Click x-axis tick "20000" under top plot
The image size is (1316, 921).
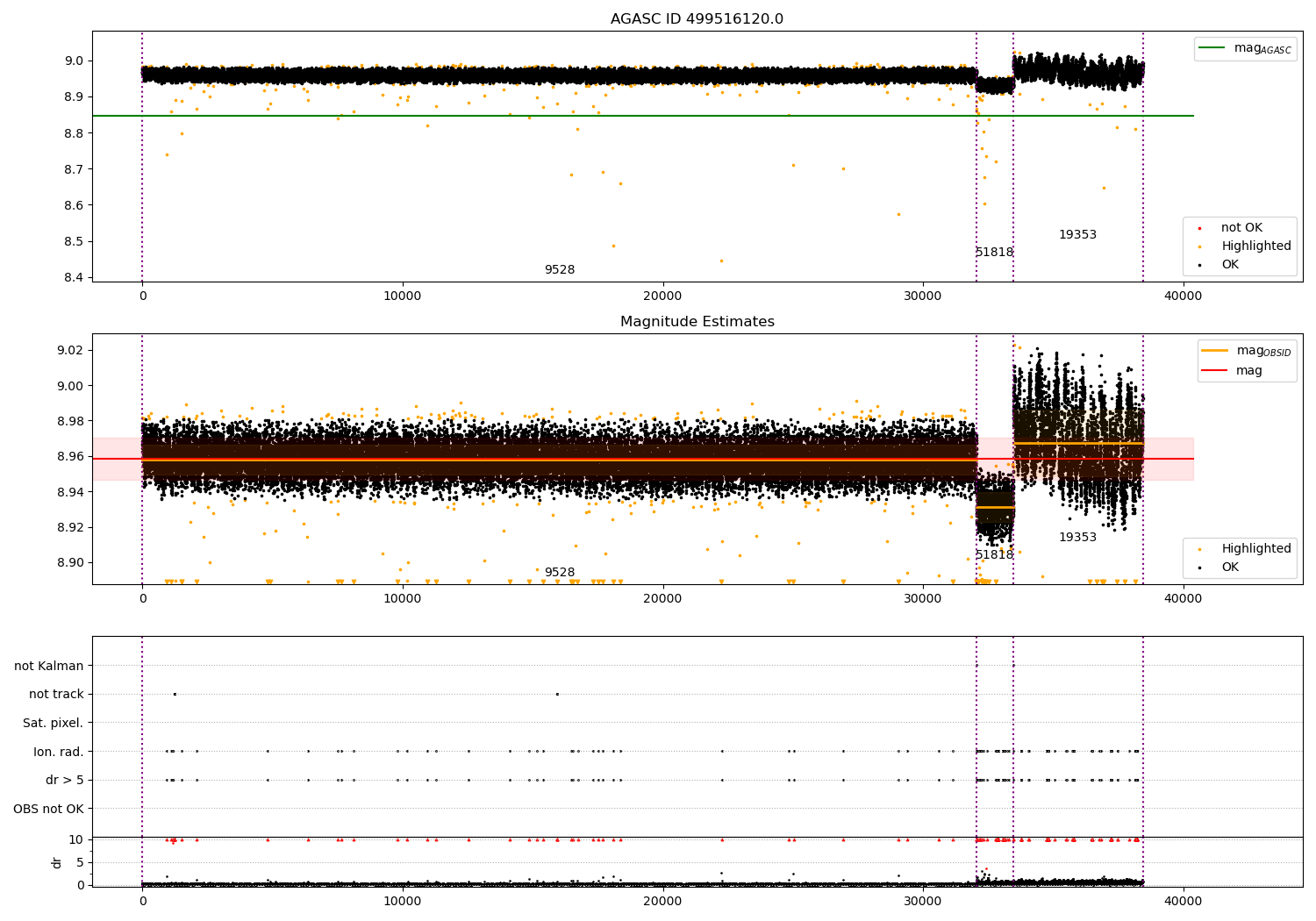662,296
